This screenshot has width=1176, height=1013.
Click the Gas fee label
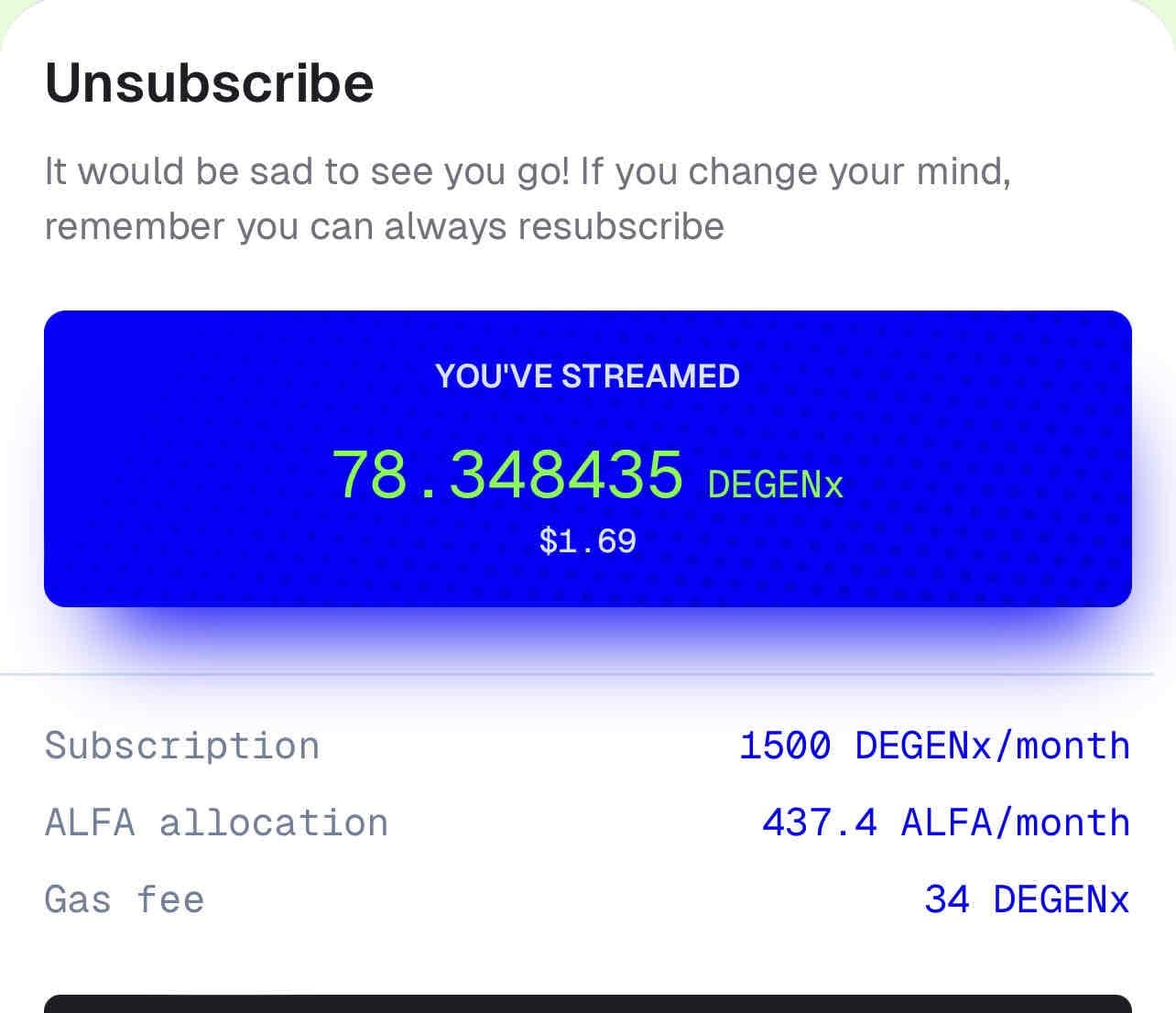tap(125, 899)
